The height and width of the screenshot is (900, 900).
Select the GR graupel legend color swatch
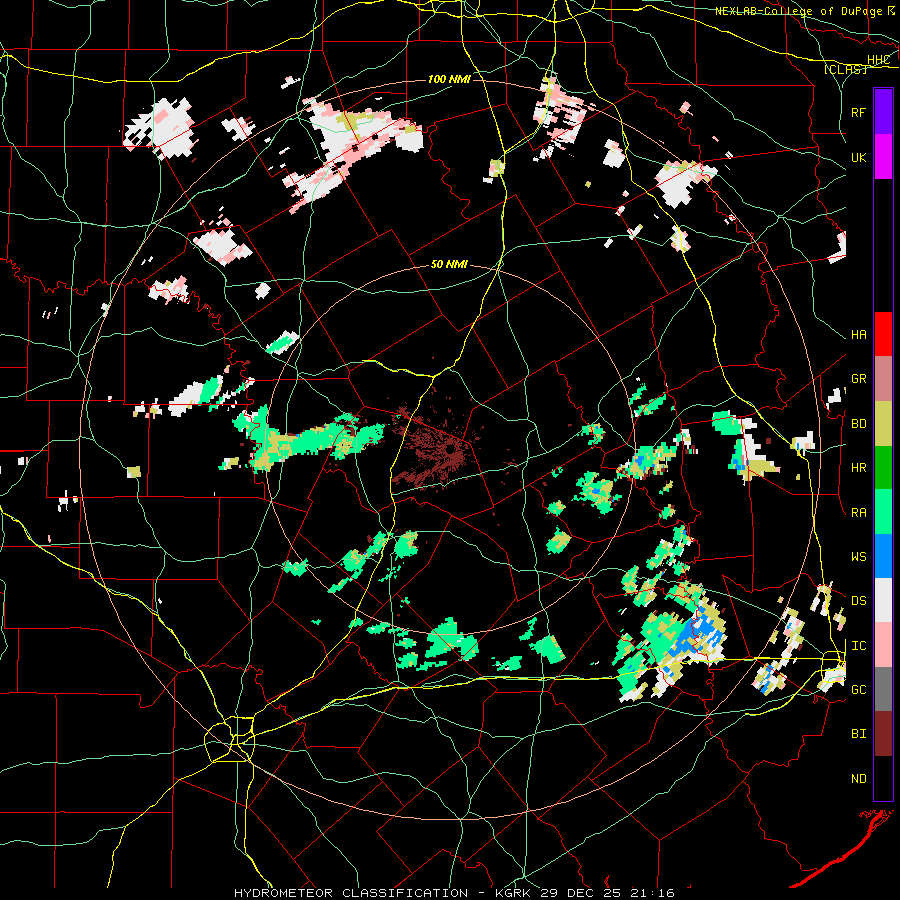[x=883, y=379]
